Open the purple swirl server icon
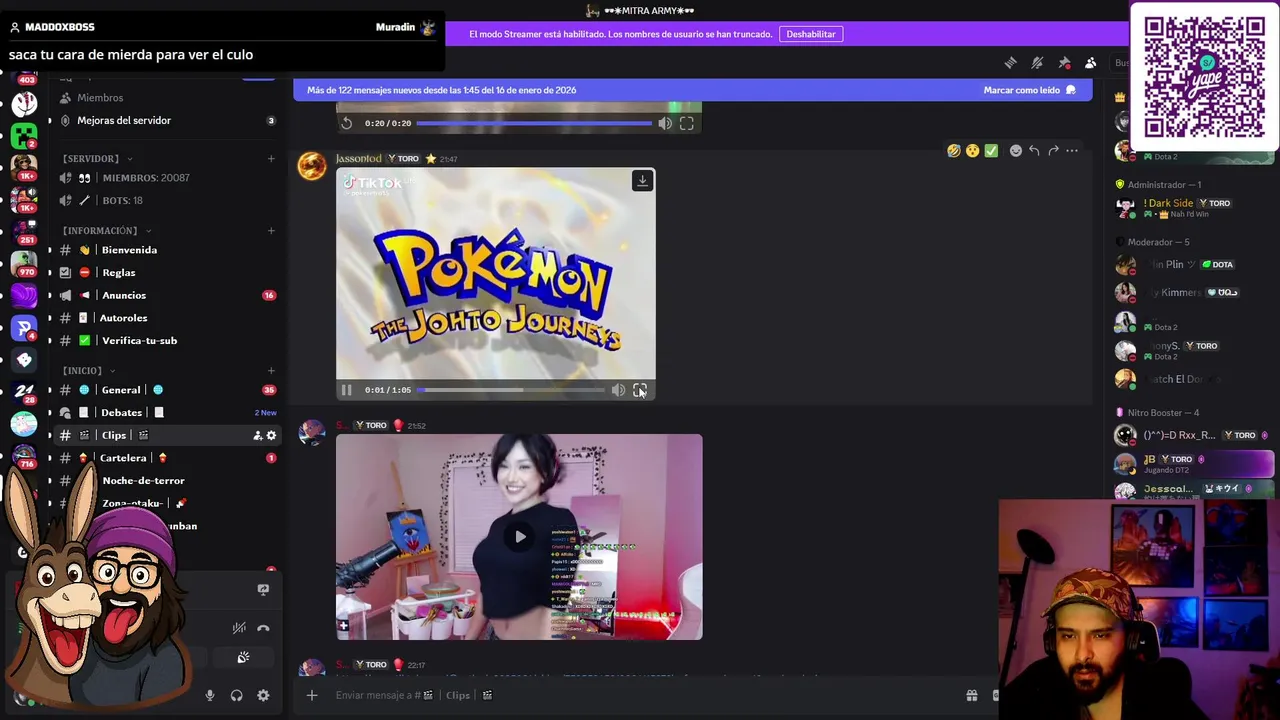 pyautogui.click(x=24, y=295)
